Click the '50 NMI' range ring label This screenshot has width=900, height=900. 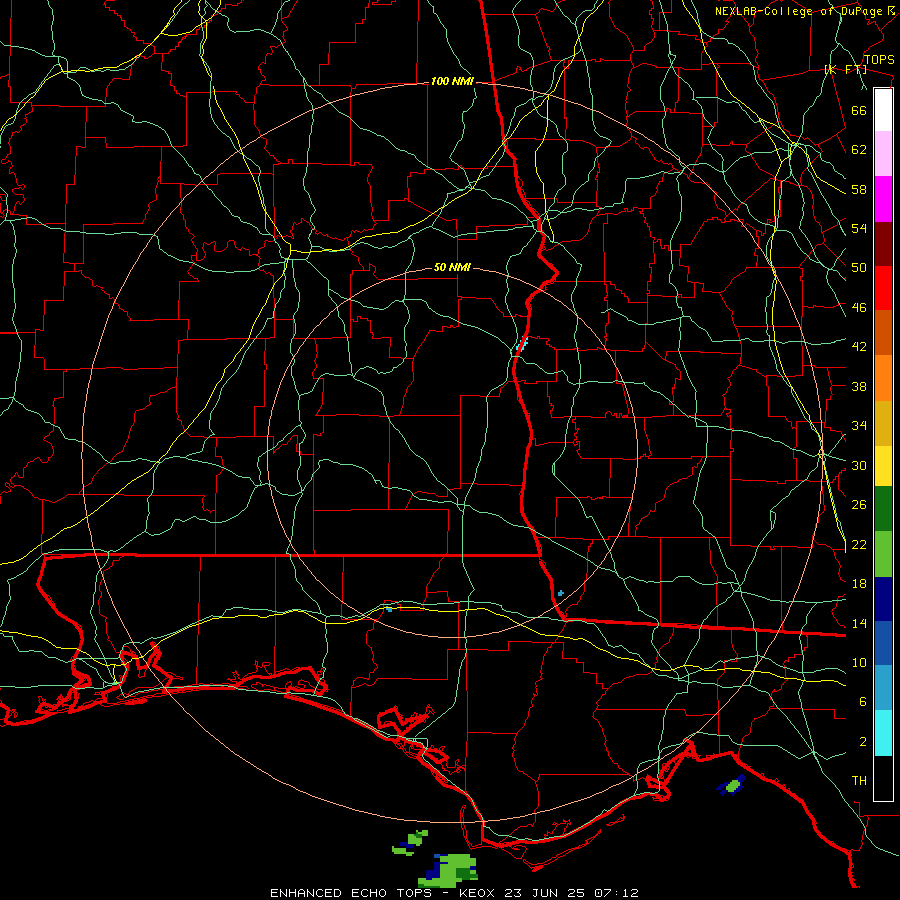pos(452,267)
